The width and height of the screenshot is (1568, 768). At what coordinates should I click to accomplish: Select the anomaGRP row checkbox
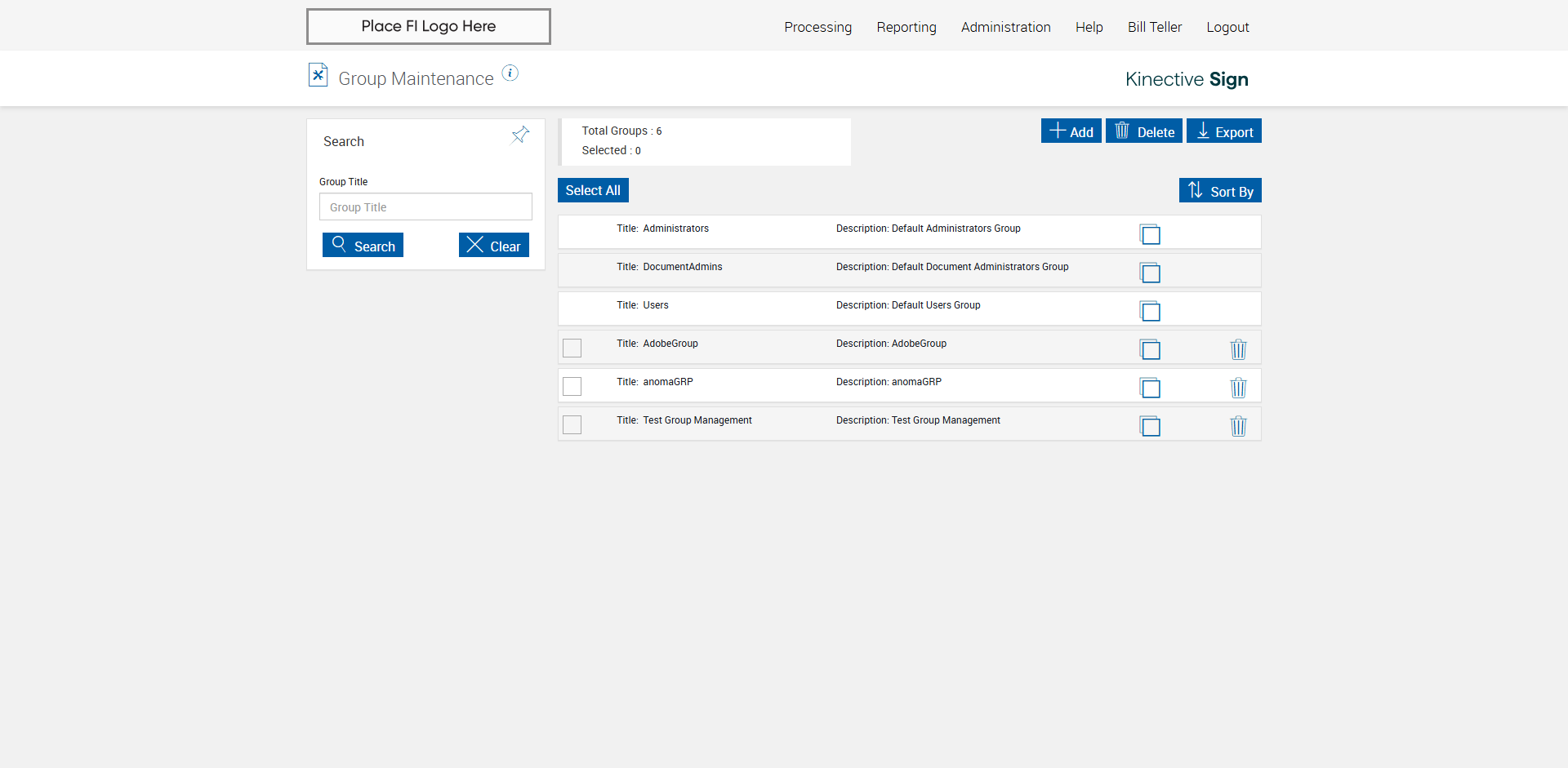click(572, 386)
